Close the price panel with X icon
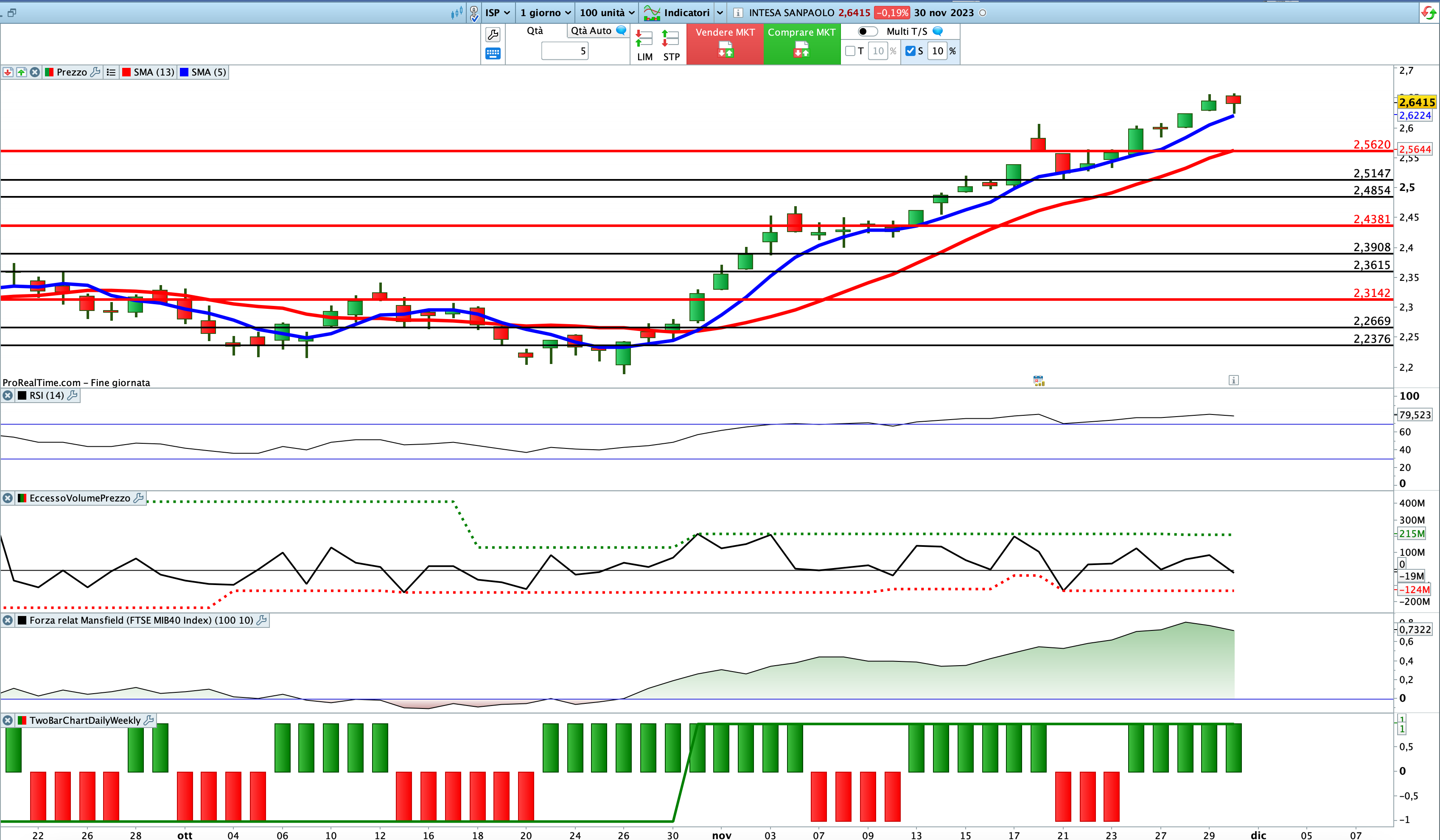Viewport: 1440px width, 840px height. click(35, 72)
